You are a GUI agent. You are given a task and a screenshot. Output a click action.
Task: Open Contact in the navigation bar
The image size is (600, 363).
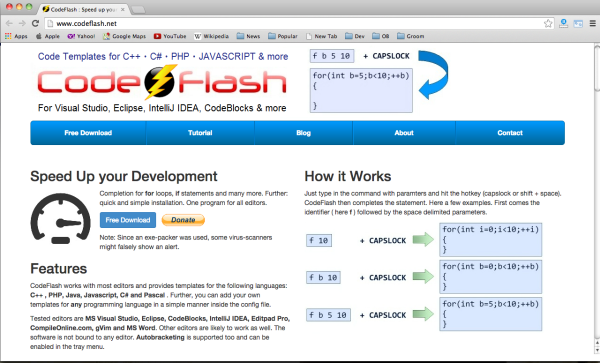pyautogui.click(x=510, y=133)
